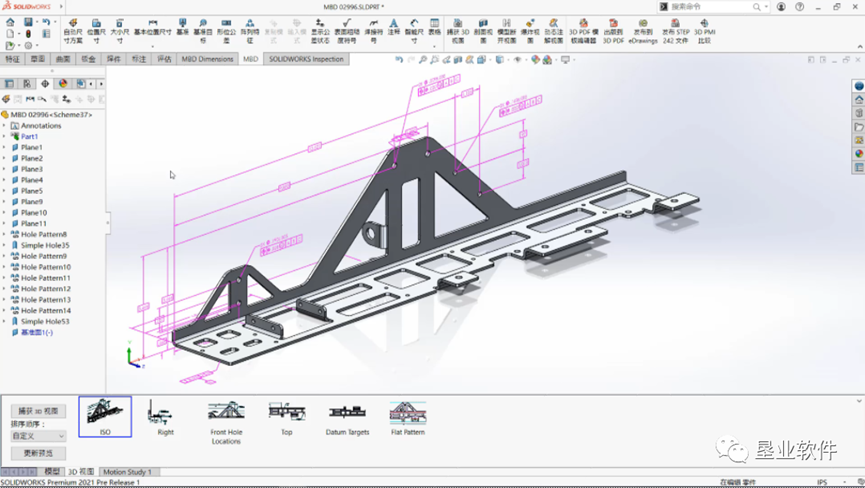Select the DimXpertManager tab icon in panel
This screenshot has width=865, height=488.
[x=45, y=84]
